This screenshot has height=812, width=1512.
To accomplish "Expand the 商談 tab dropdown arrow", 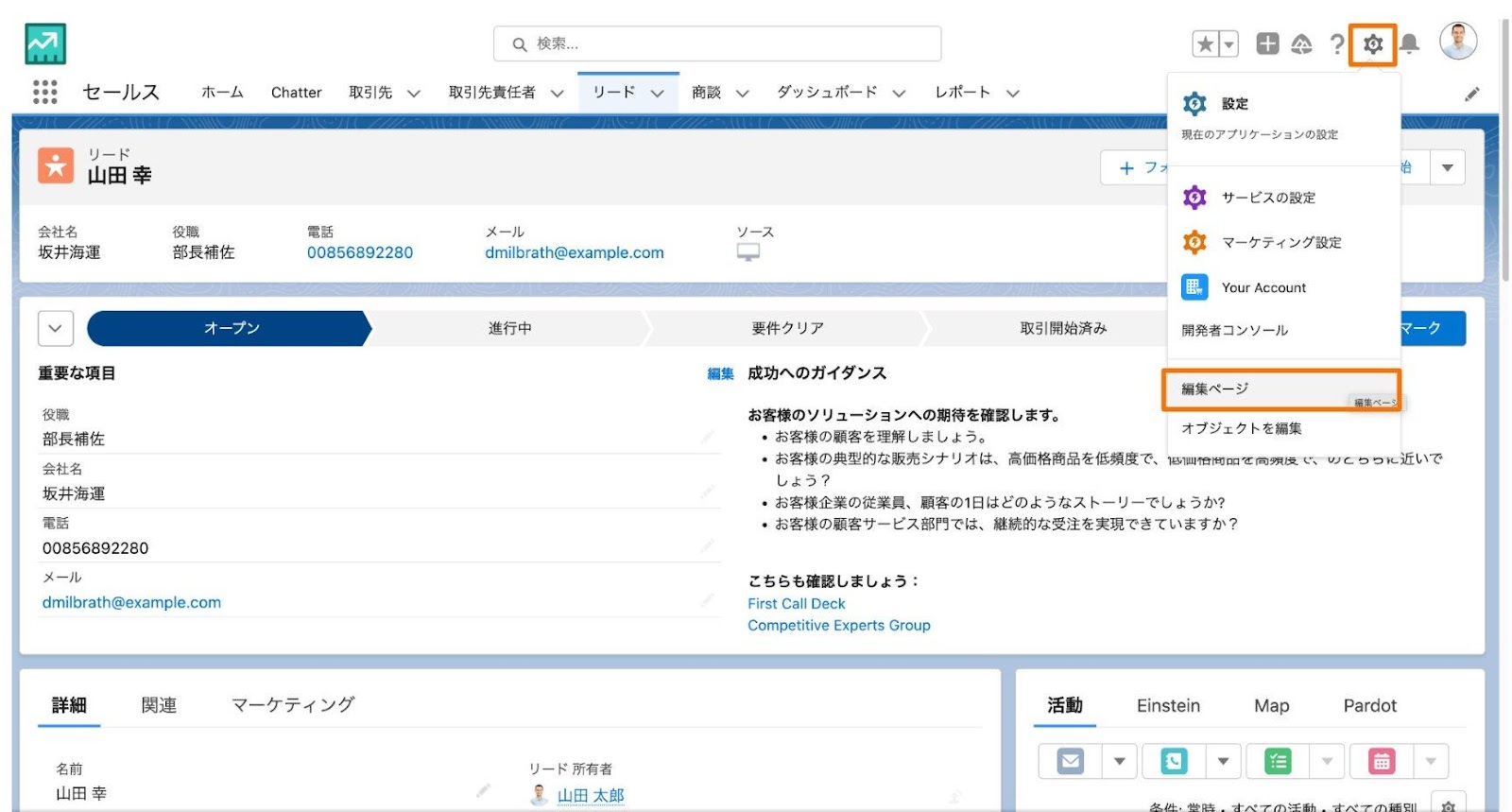I will coord(742,94).
